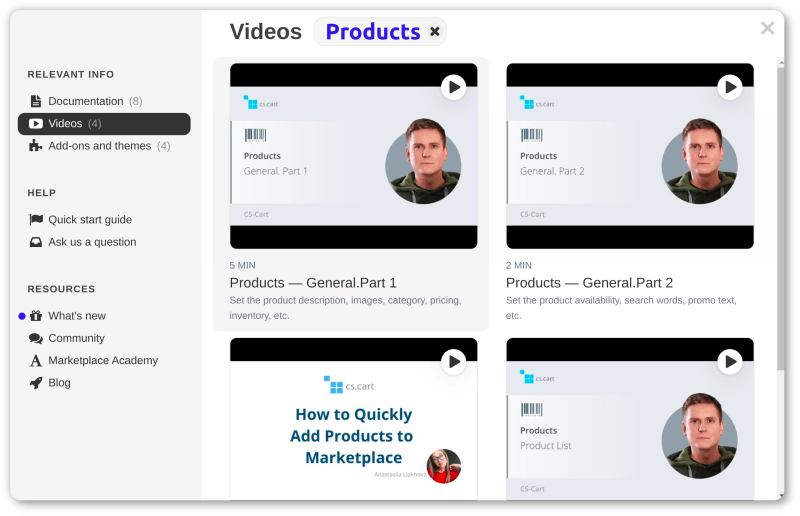Play the Products General Part 2 video

(x=730, y=87)
